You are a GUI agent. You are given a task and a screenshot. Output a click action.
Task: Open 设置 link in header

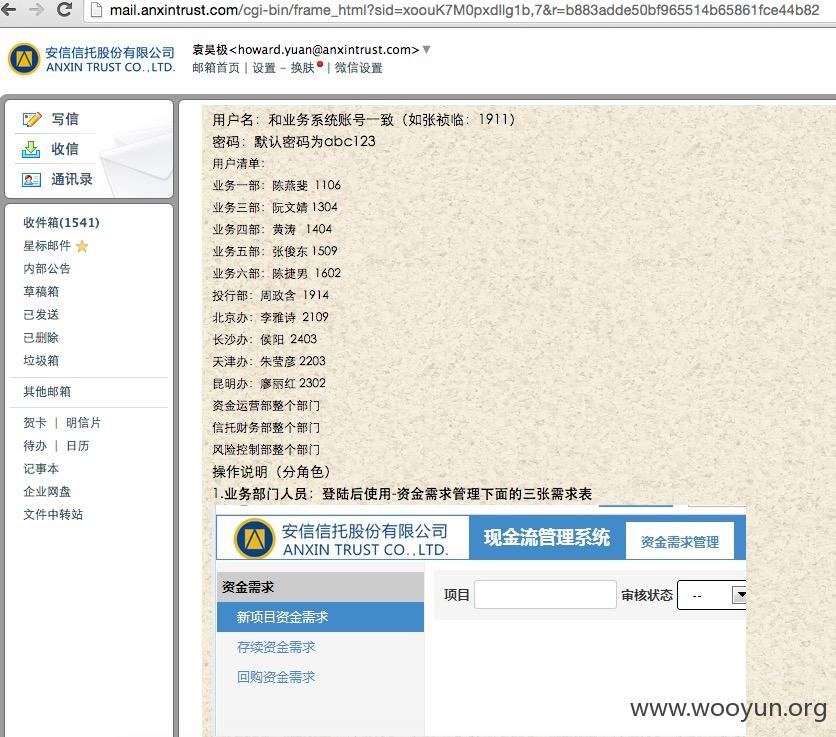coord(264,68)
